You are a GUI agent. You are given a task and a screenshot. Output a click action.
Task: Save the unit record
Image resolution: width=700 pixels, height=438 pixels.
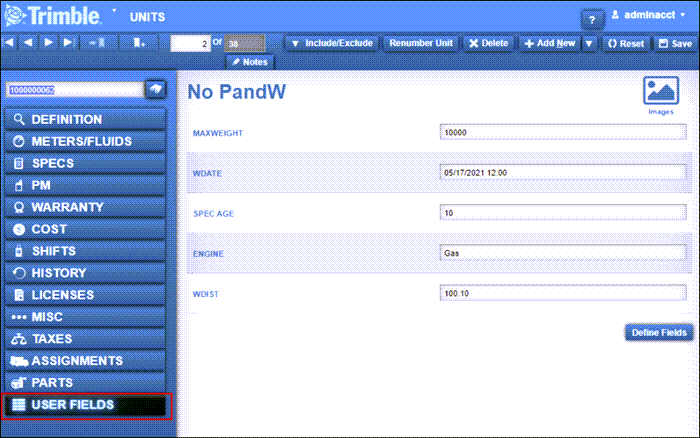tap(675, 43)
